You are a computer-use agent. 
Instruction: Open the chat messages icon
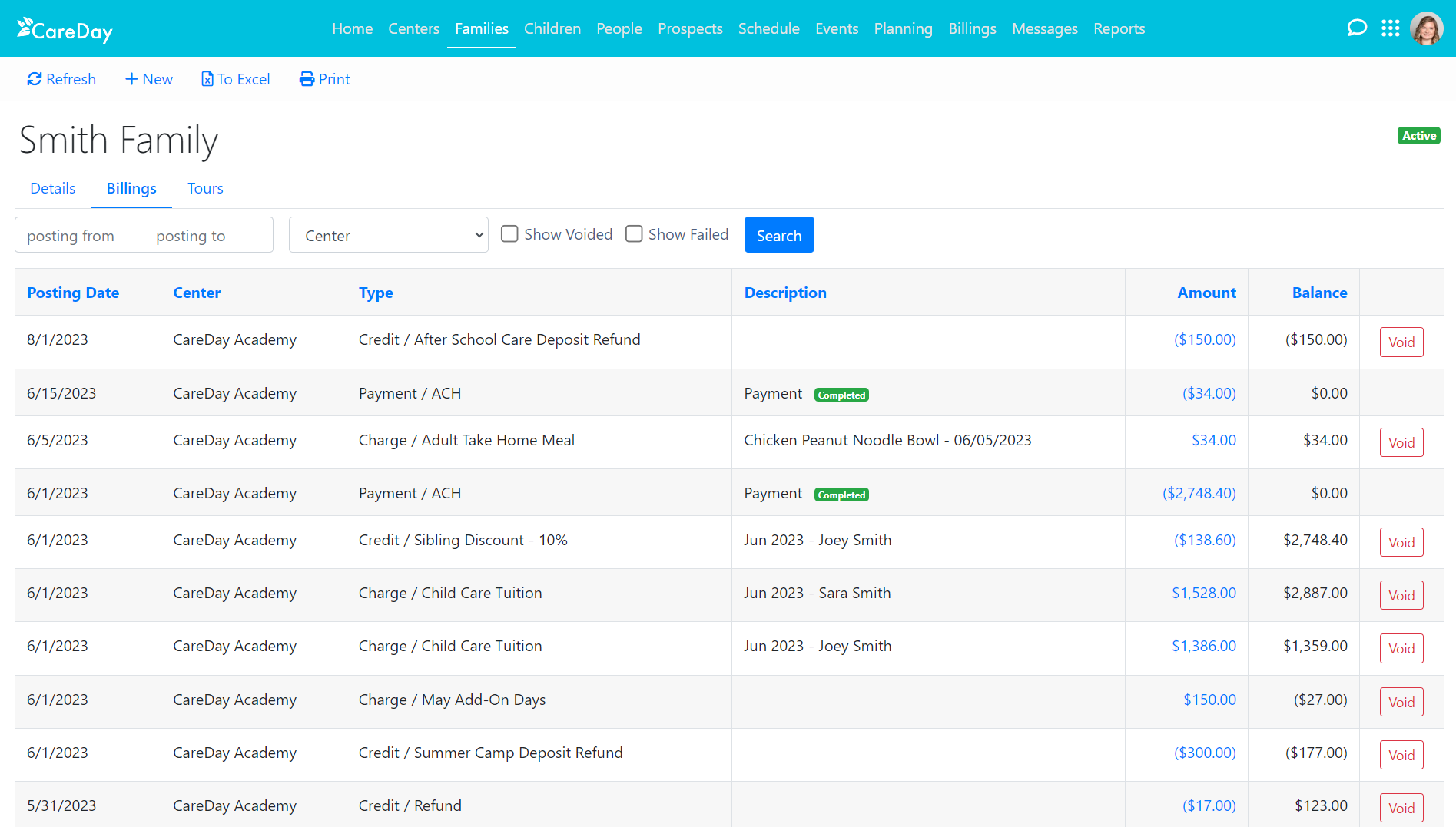point(1357,28)
